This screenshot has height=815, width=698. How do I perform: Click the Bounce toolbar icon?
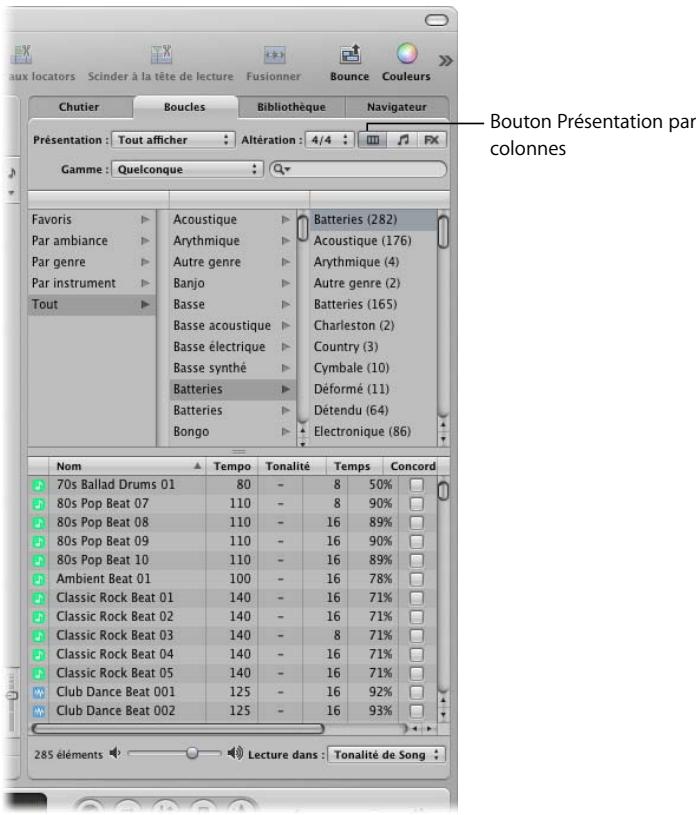pos(350,54)
